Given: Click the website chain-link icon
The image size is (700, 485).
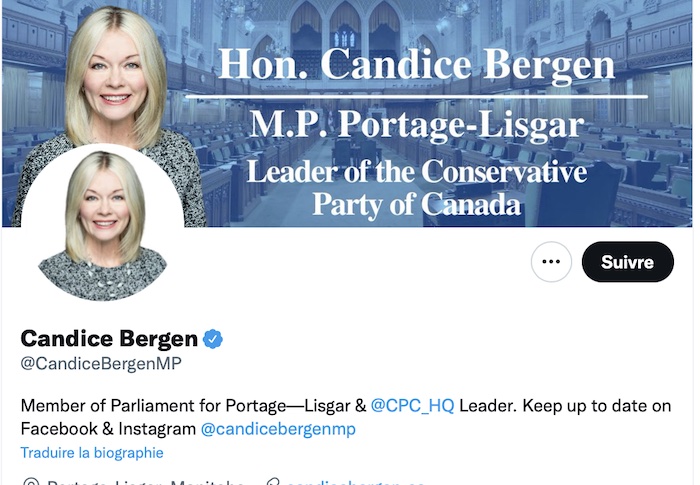Looking at the screenshot, I should click(272, 482).
